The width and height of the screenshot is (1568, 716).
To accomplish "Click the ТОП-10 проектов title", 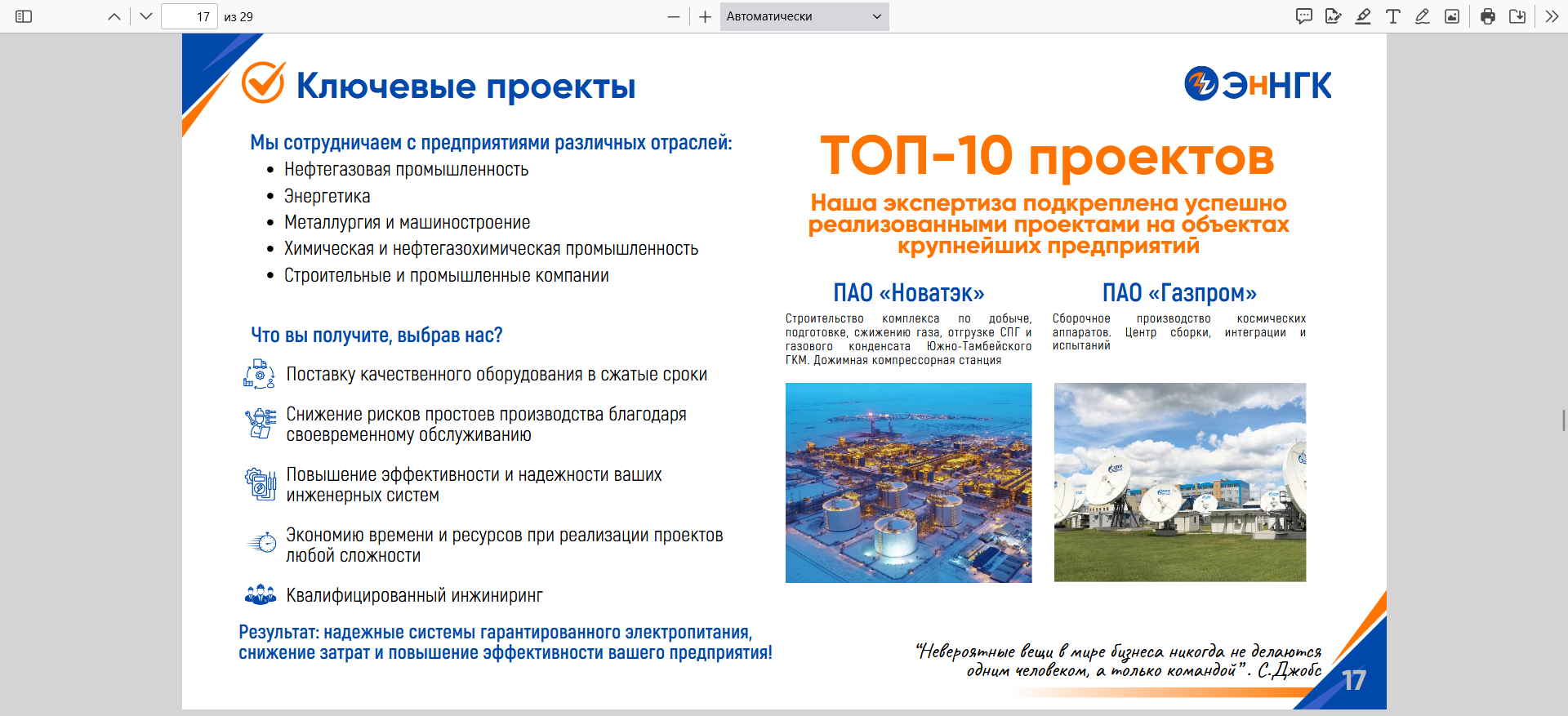I will click(1047, 155).
